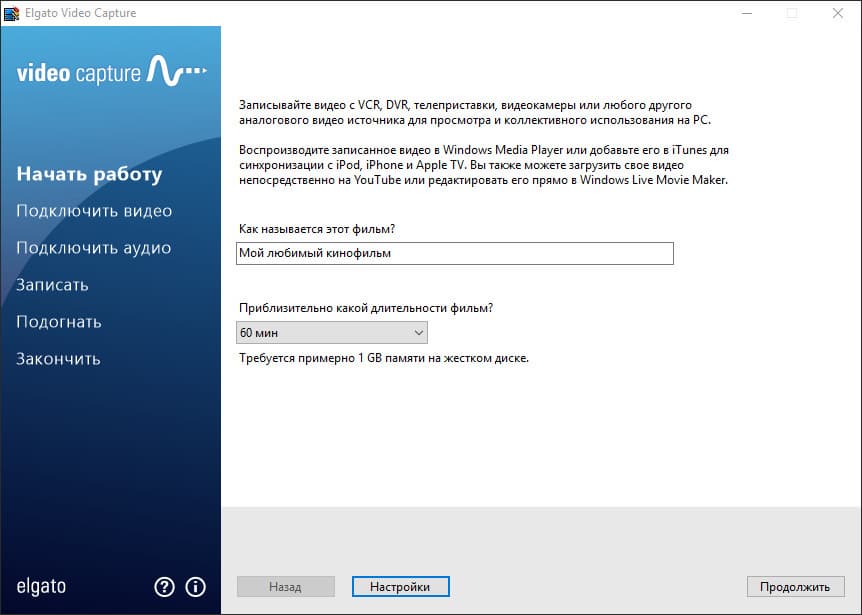Image resolution: width=862 pixels, height=615 pixels.
Task: Go to the Подключить аудио step
Action: pos(93,248)
